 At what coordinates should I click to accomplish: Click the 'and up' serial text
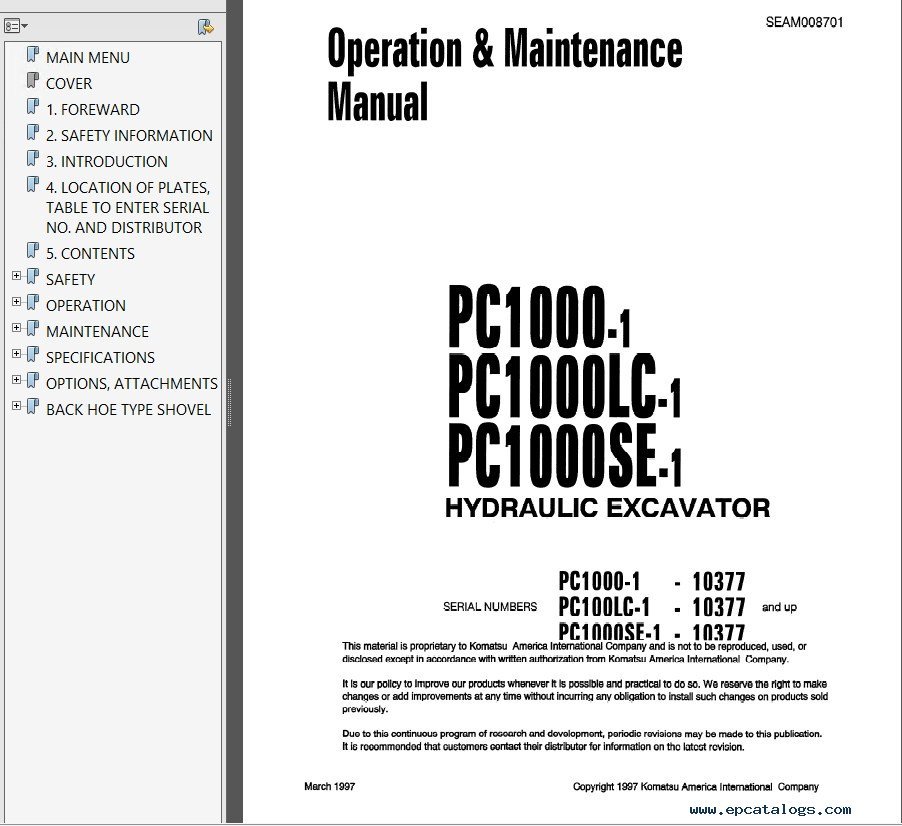click(779, 607)
